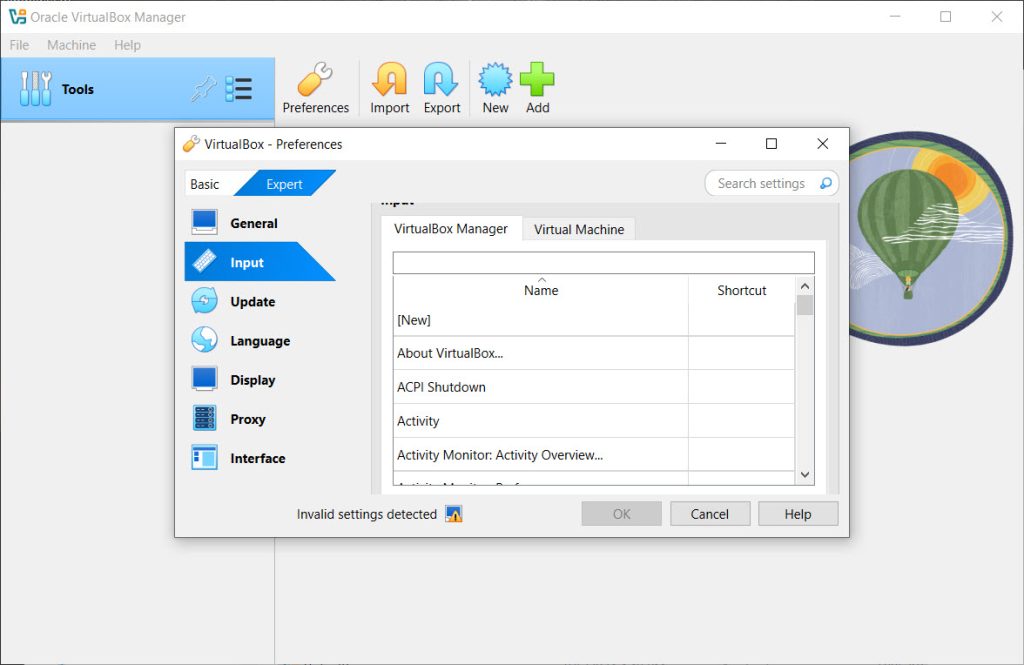
Task: Open the General preferences section
Action: point(260,223)
